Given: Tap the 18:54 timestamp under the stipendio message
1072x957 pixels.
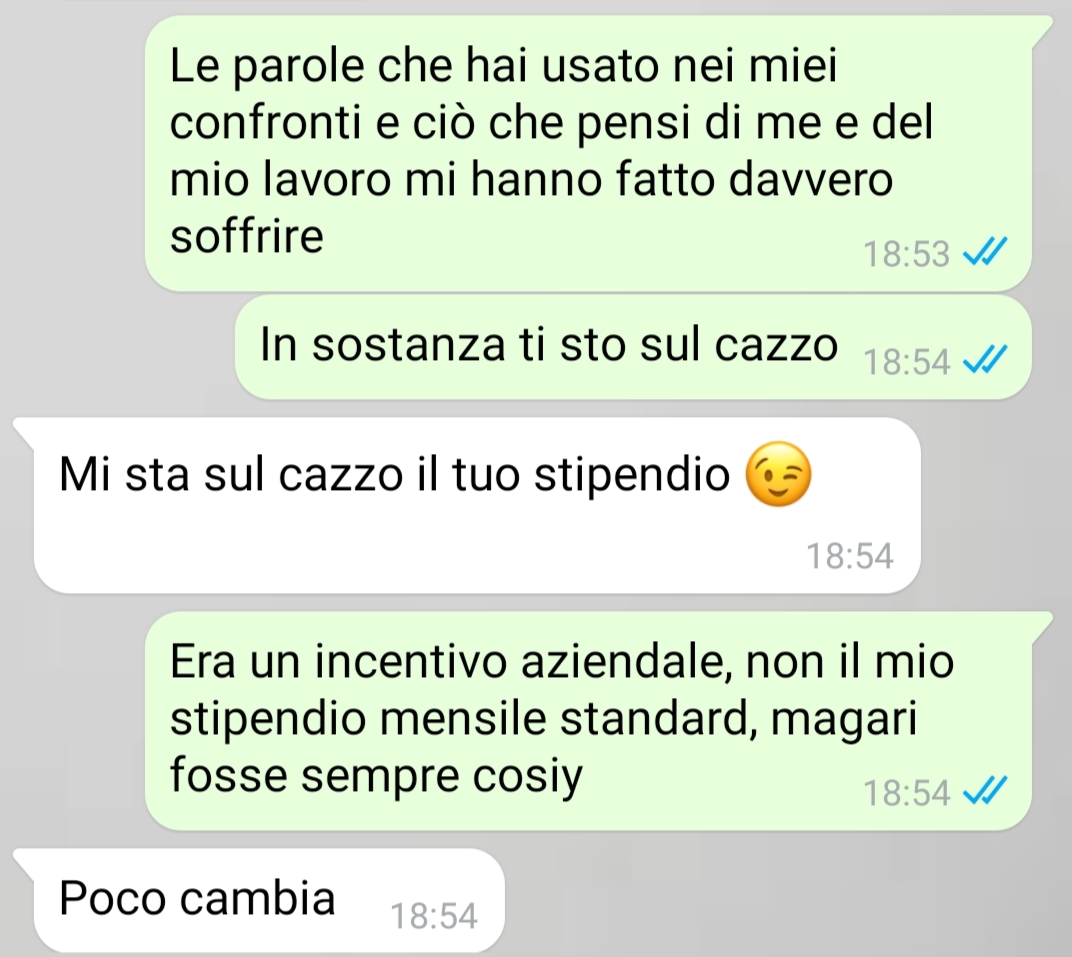Looking at the screenshot, I should [850, 556].
